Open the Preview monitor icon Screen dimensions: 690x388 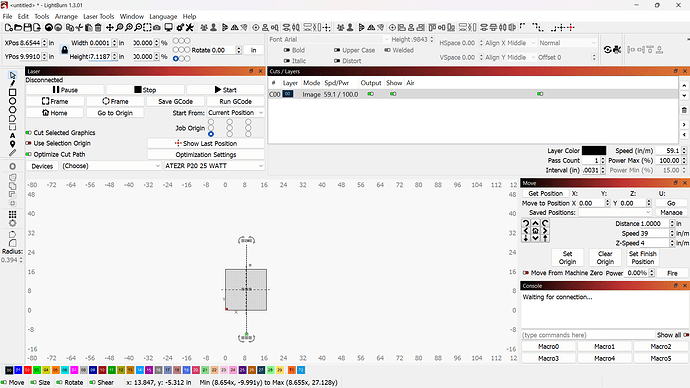coord(168,27)
